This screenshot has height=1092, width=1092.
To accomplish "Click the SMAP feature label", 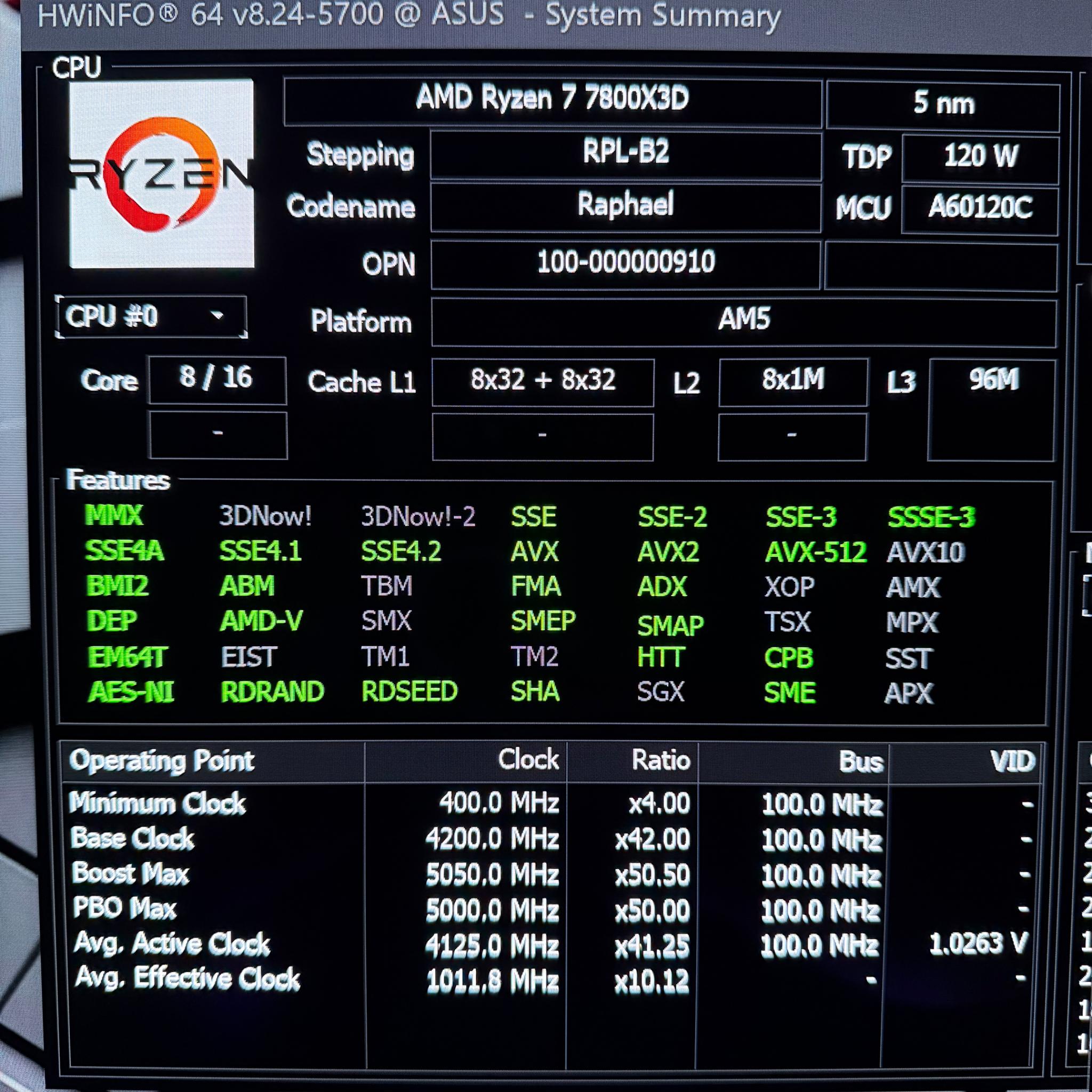I will pyautogui.click(x=670, y=625).
